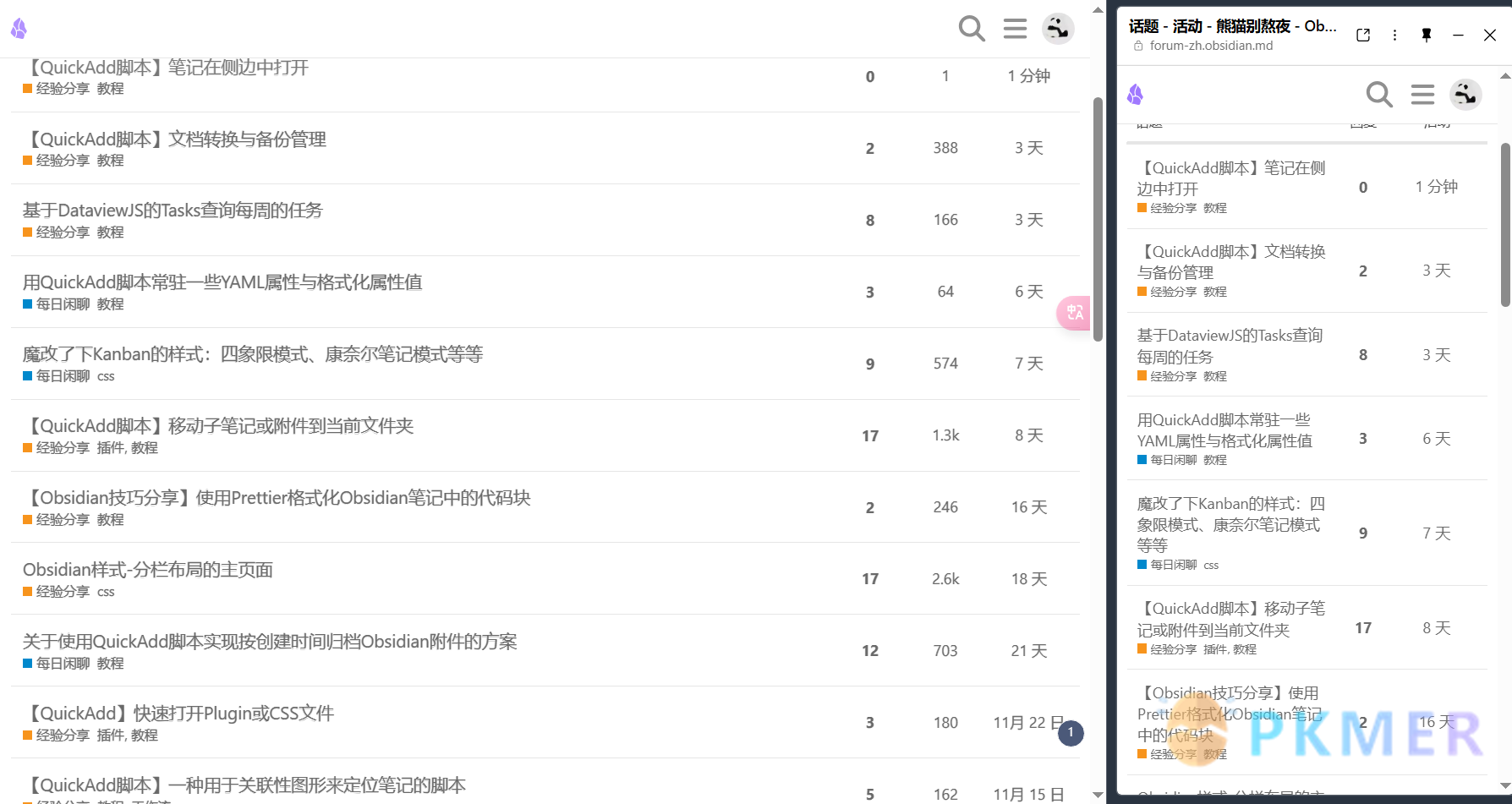Click 每日闲聊 category under YAML topic, popup window
The width and height of the screenshot is (1512, 804).
(x=1167, y=460)
